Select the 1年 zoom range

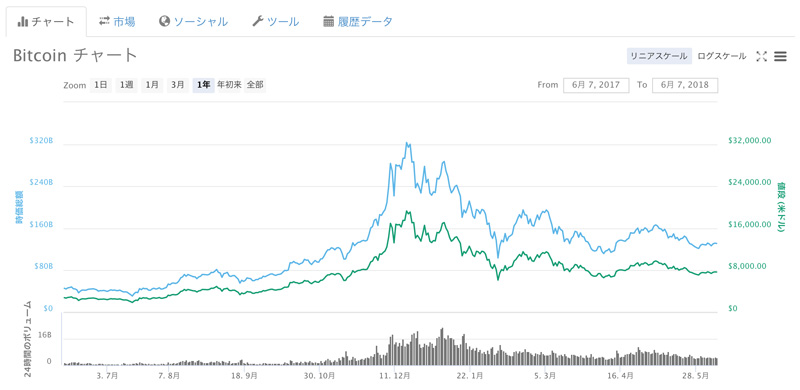click(204, 85)
